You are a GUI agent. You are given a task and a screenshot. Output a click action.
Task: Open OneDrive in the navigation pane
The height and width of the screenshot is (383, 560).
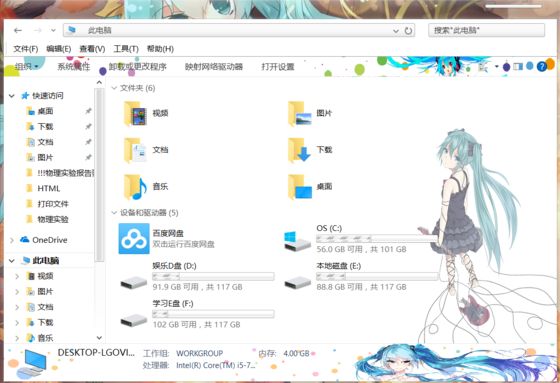pyautogui.click(x=50, y=240)
